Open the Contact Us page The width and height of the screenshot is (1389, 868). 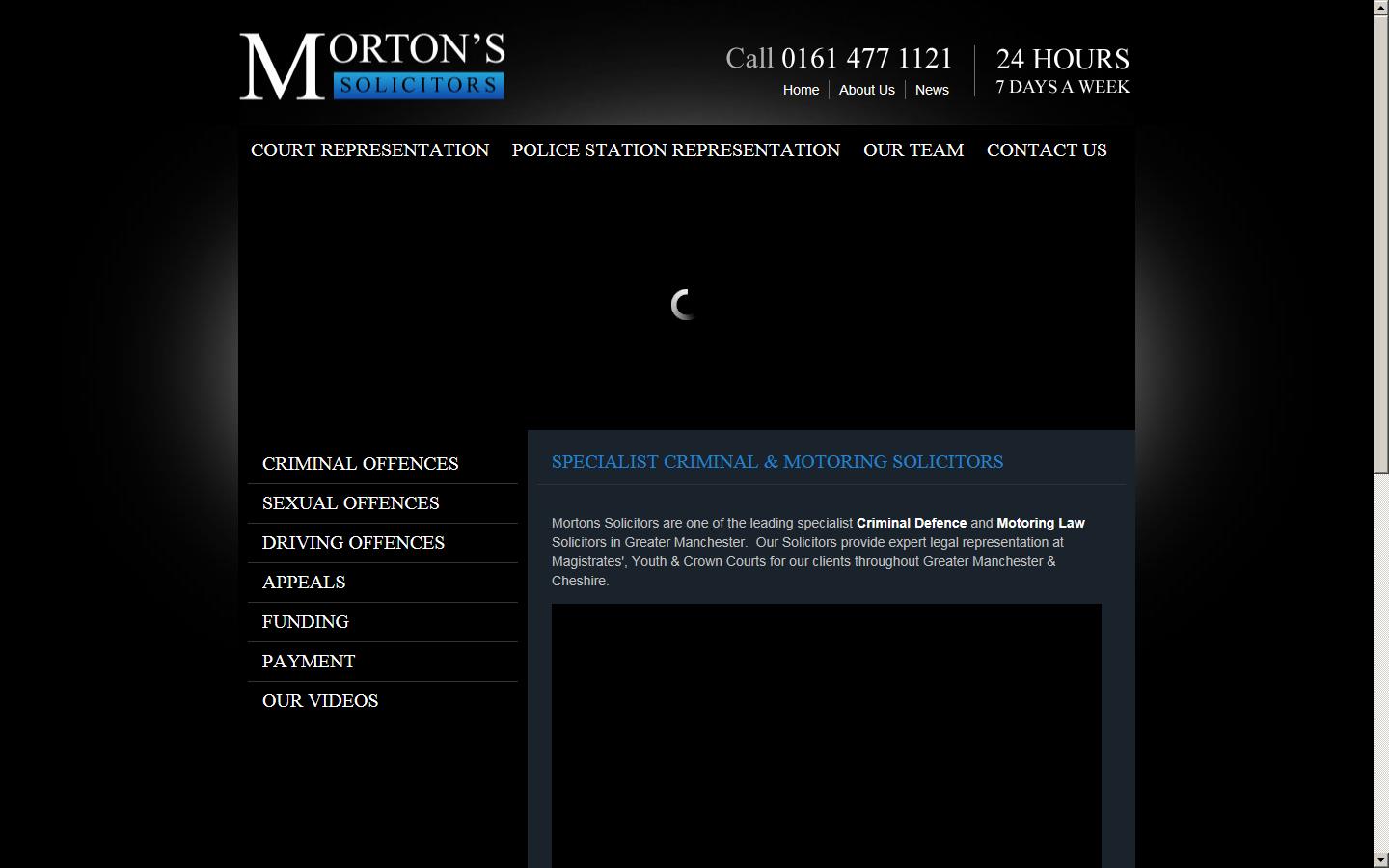[x=1047, y=150]
